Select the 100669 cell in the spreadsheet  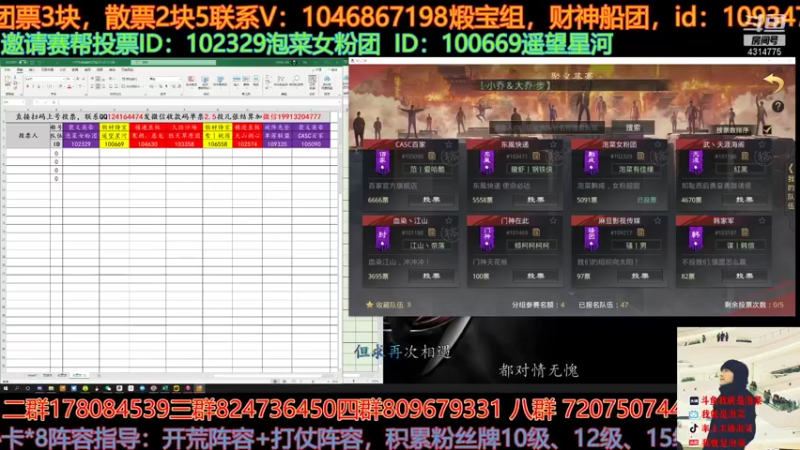[x=114, y=144]
